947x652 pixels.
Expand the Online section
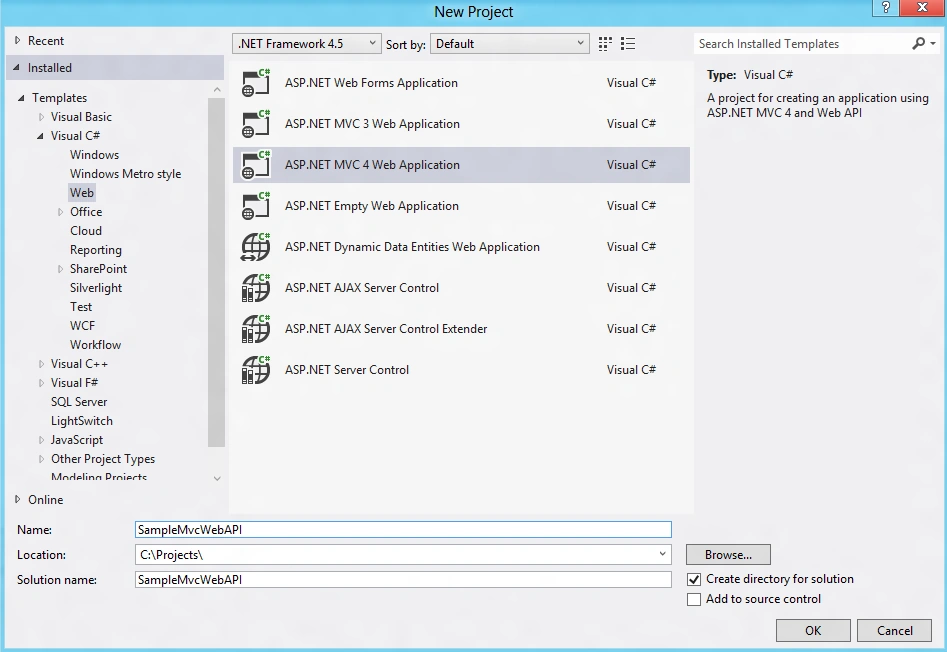pyautogui.click(x=18, y=499)
